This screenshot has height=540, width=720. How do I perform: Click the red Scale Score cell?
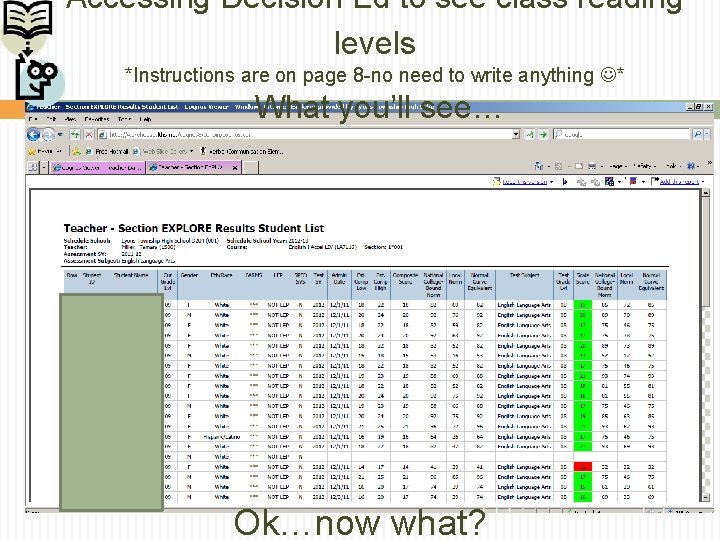coord(583,467)
